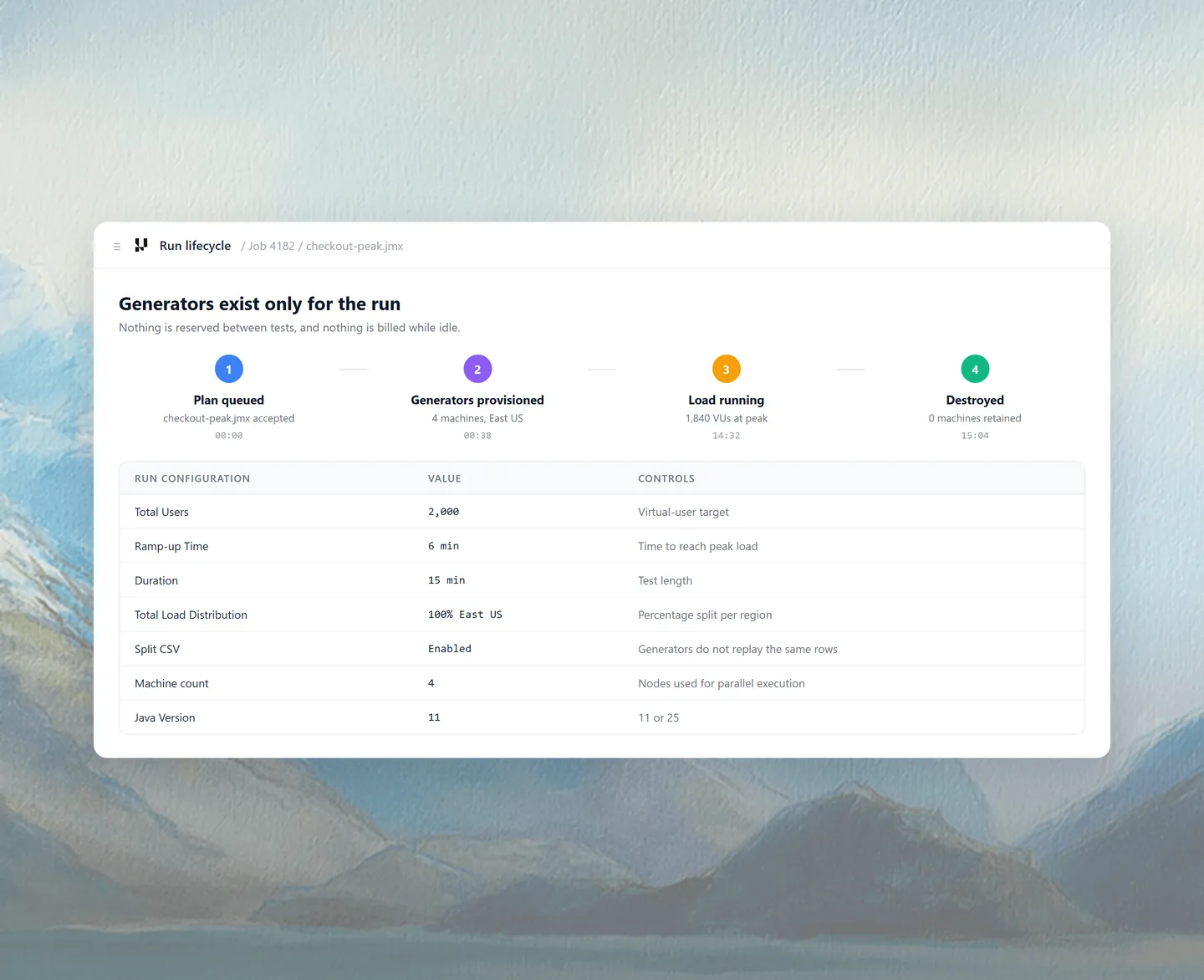Click "11 or 25" Java control text
1204x980 pixels.
point(659,718)
